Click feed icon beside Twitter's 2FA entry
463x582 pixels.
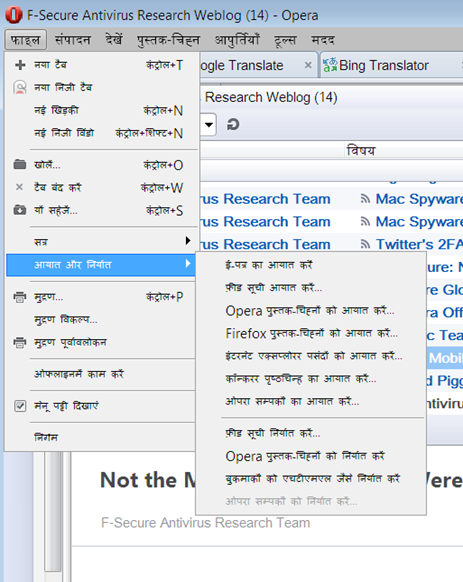[x=365, y=244]
